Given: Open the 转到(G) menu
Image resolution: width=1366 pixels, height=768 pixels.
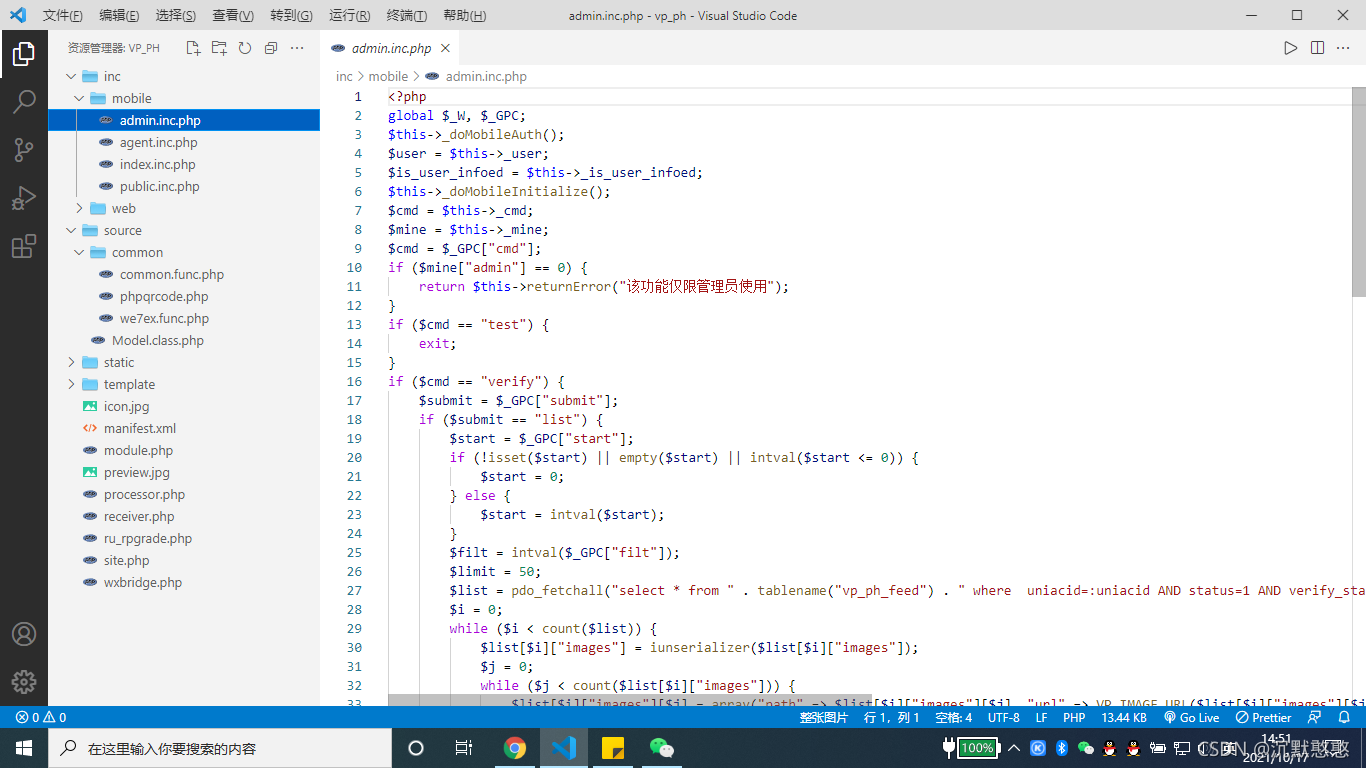Looking at the screenshot, I should [291, 16].
